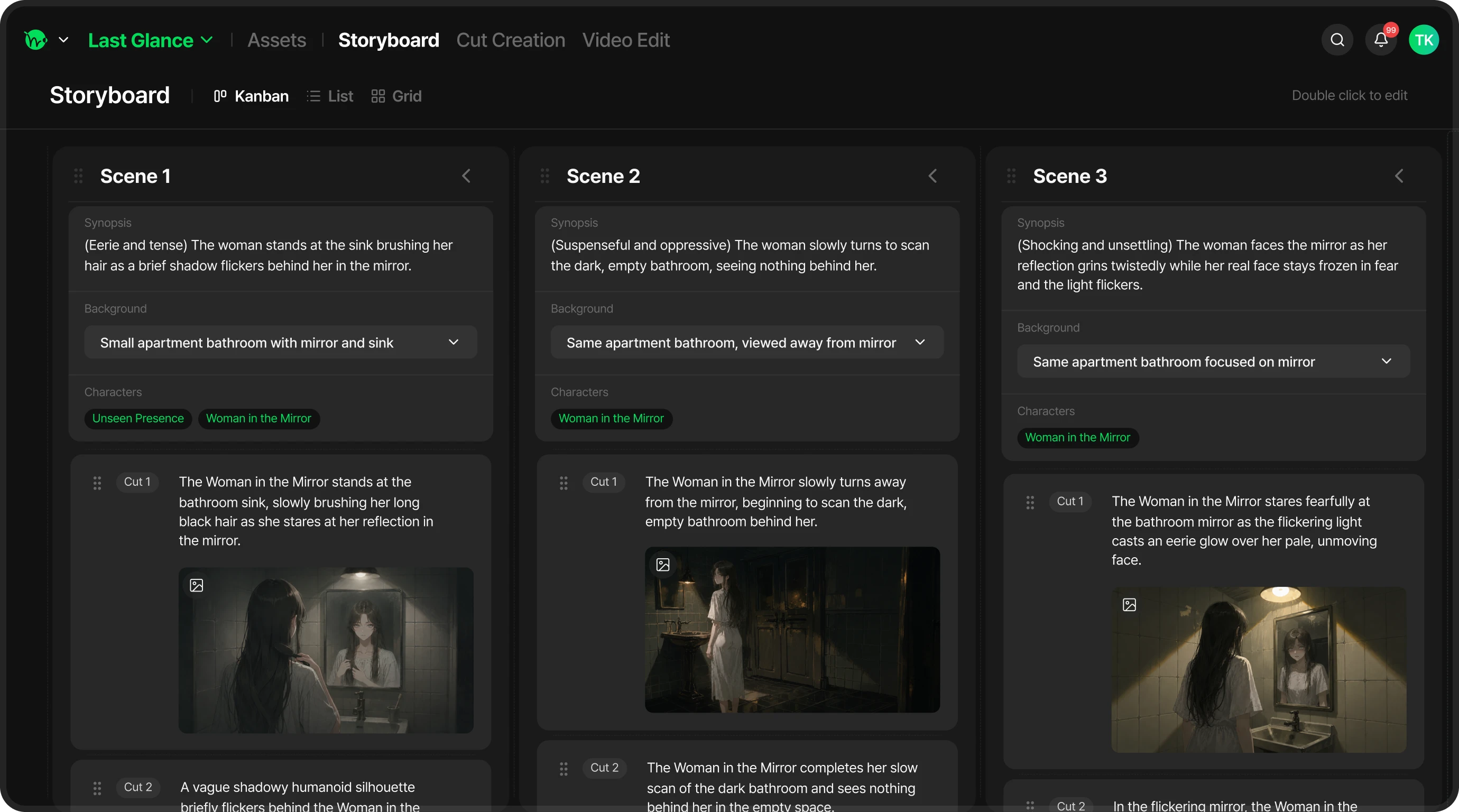The image size is (1459, 812).
Task: Click the Scene 2 title
Action: click(603, 176)
